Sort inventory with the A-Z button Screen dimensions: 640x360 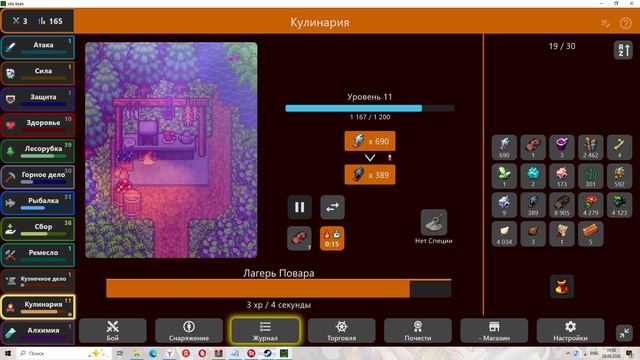pyautogui.click(x=623, y=50)
